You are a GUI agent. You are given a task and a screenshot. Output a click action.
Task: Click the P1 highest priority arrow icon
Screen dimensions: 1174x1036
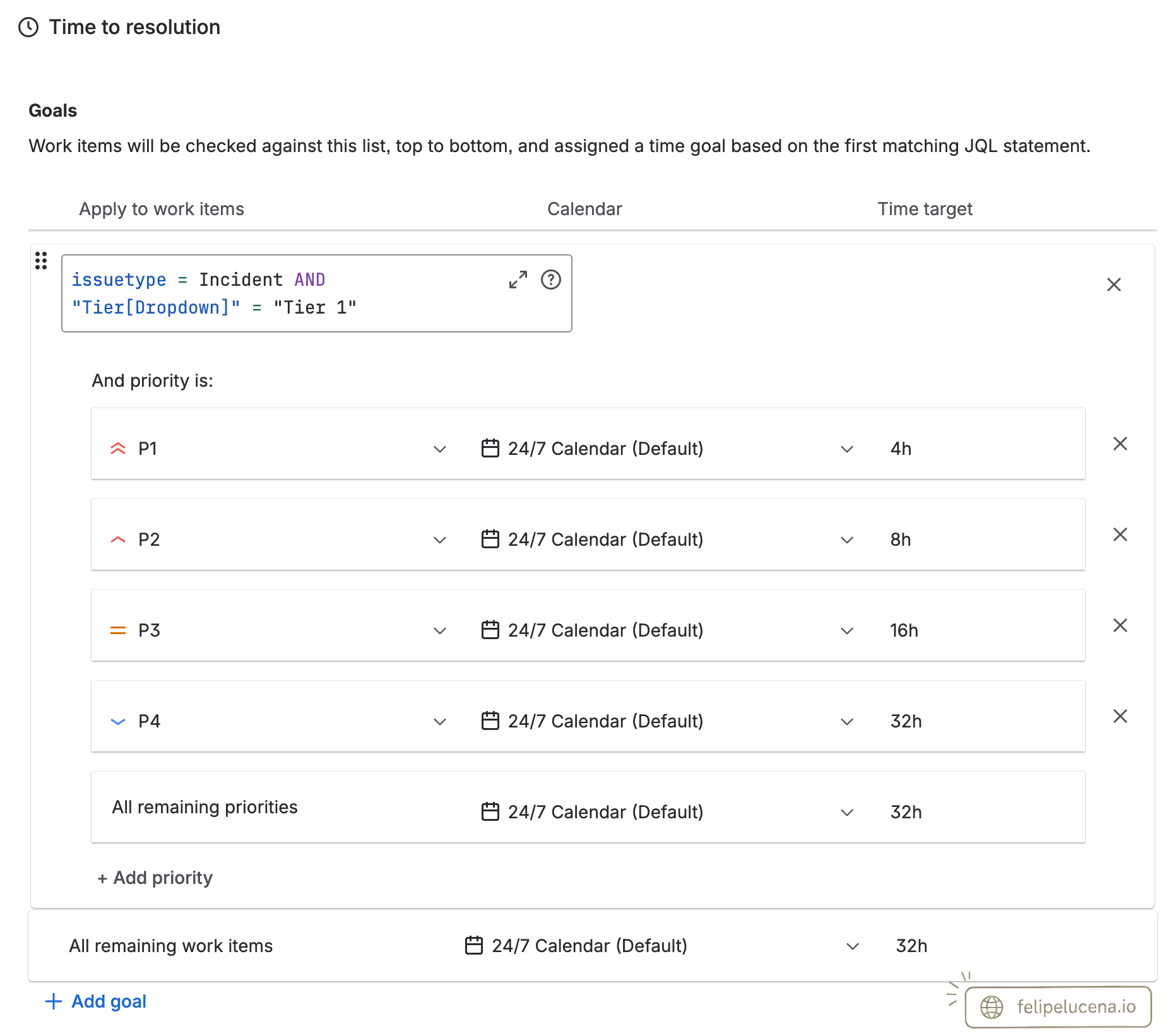point(118,449)
